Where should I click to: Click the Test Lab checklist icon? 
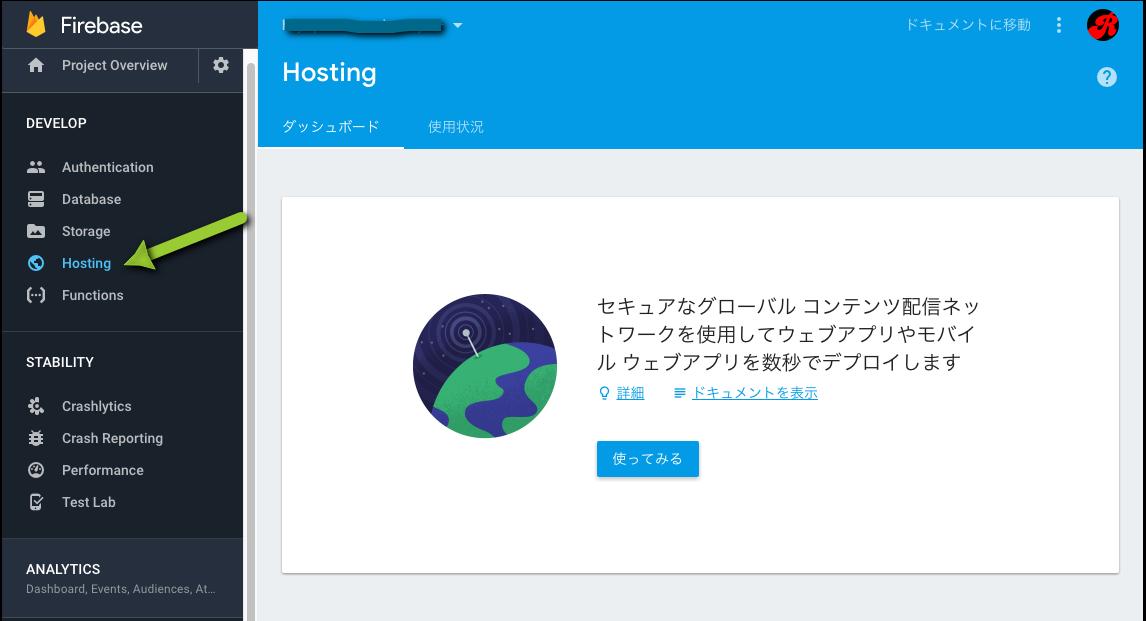[36, 502]
